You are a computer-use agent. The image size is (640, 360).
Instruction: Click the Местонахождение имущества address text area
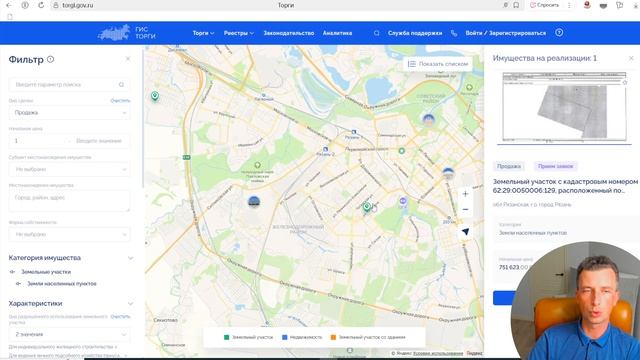click(69, 201)
